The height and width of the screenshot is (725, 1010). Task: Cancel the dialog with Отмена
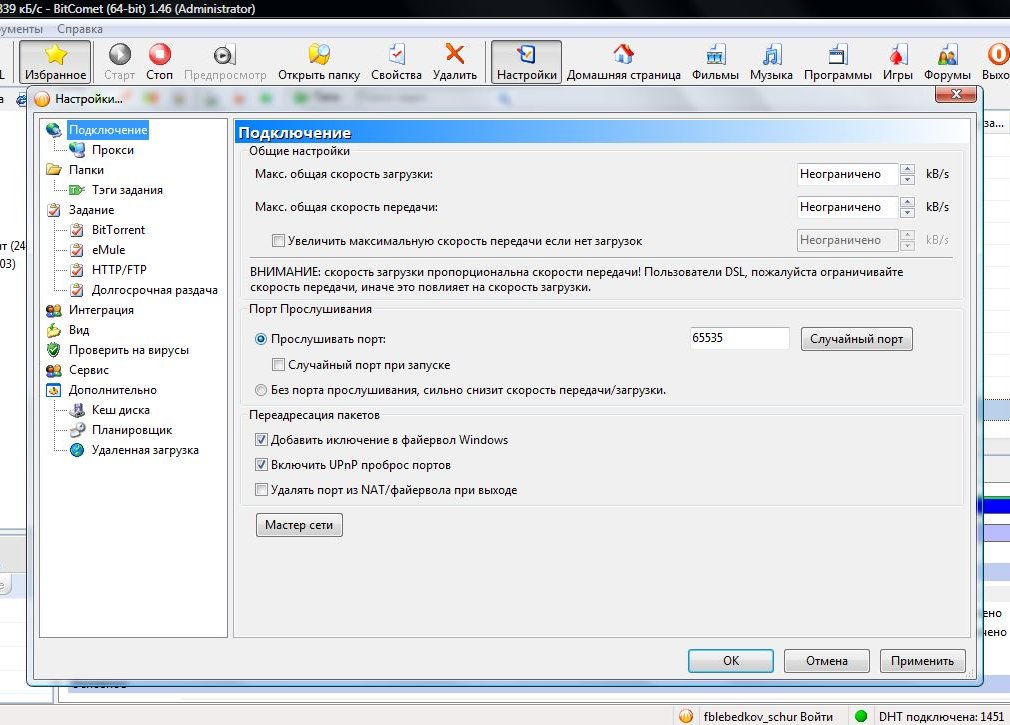(x=827, y=661)
